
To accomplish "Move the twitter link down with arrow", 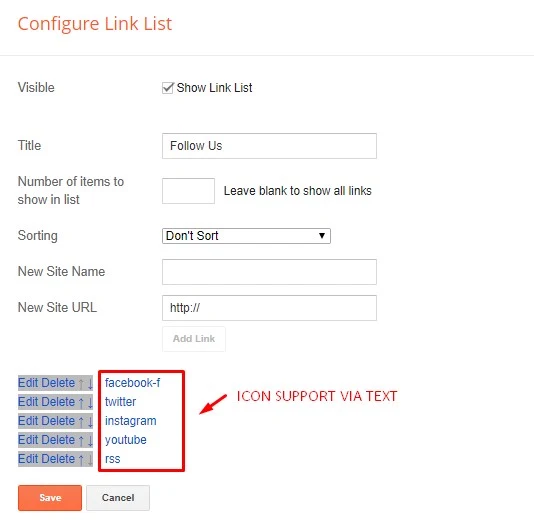I will (90, 402).
